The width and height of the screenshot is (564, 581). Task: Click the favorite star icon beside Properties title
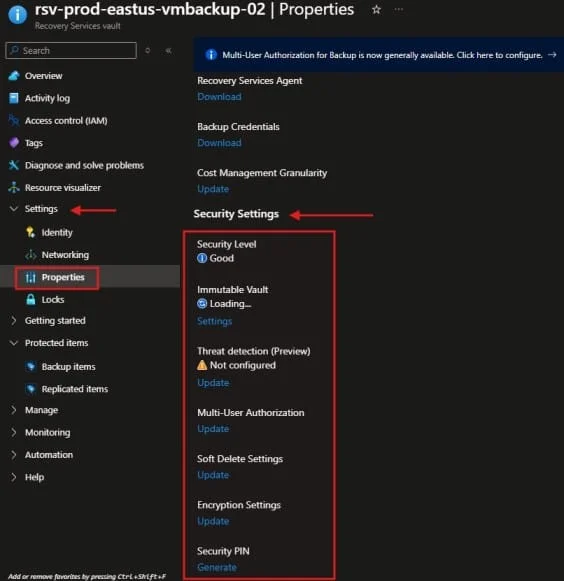376,10
